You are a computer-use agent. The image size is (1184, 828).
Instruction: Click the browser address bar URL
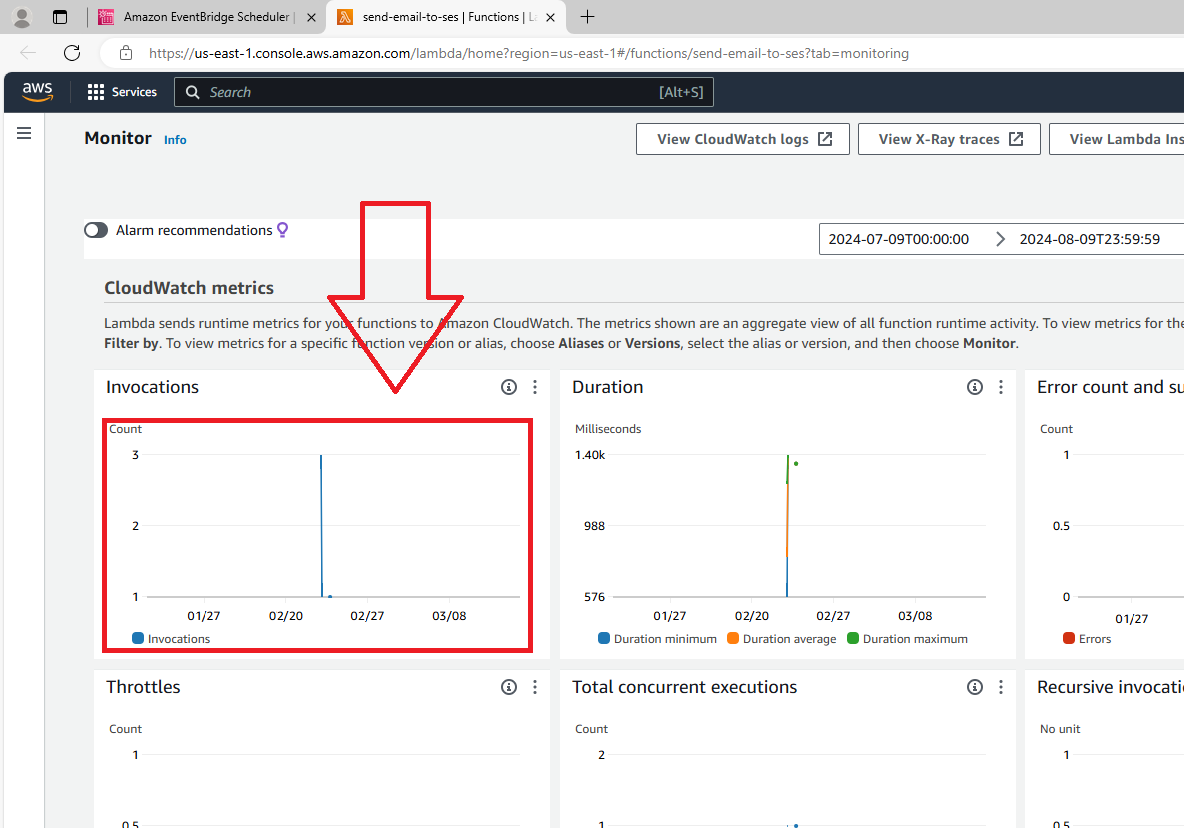coord(529,53)
